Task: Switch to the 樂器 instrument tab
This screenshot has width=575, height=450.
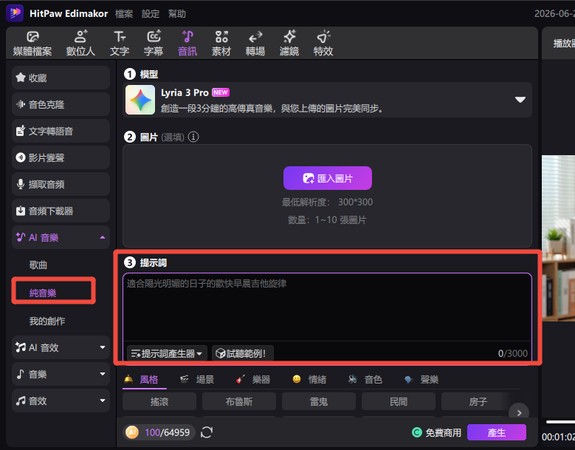Action: pos(253,379)
